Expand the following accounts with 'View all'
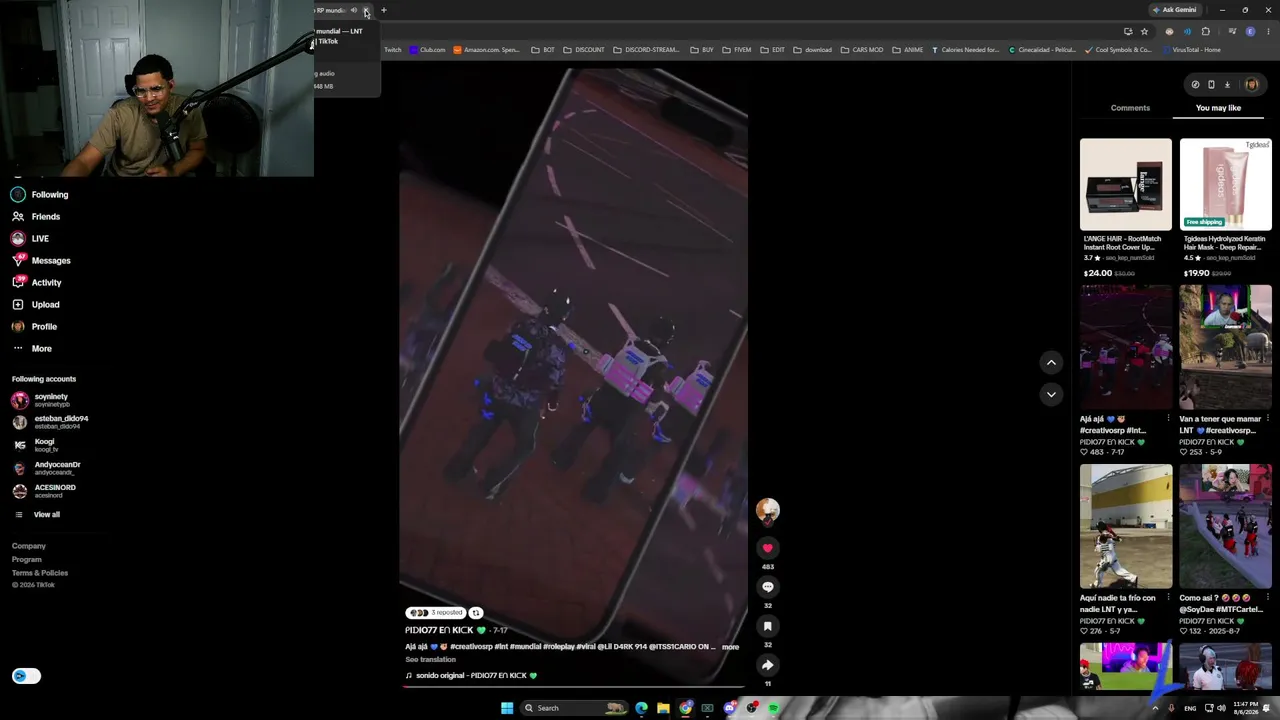This screenshot has height=720, width=1280. pyautogui.click(x=46, y=514)
